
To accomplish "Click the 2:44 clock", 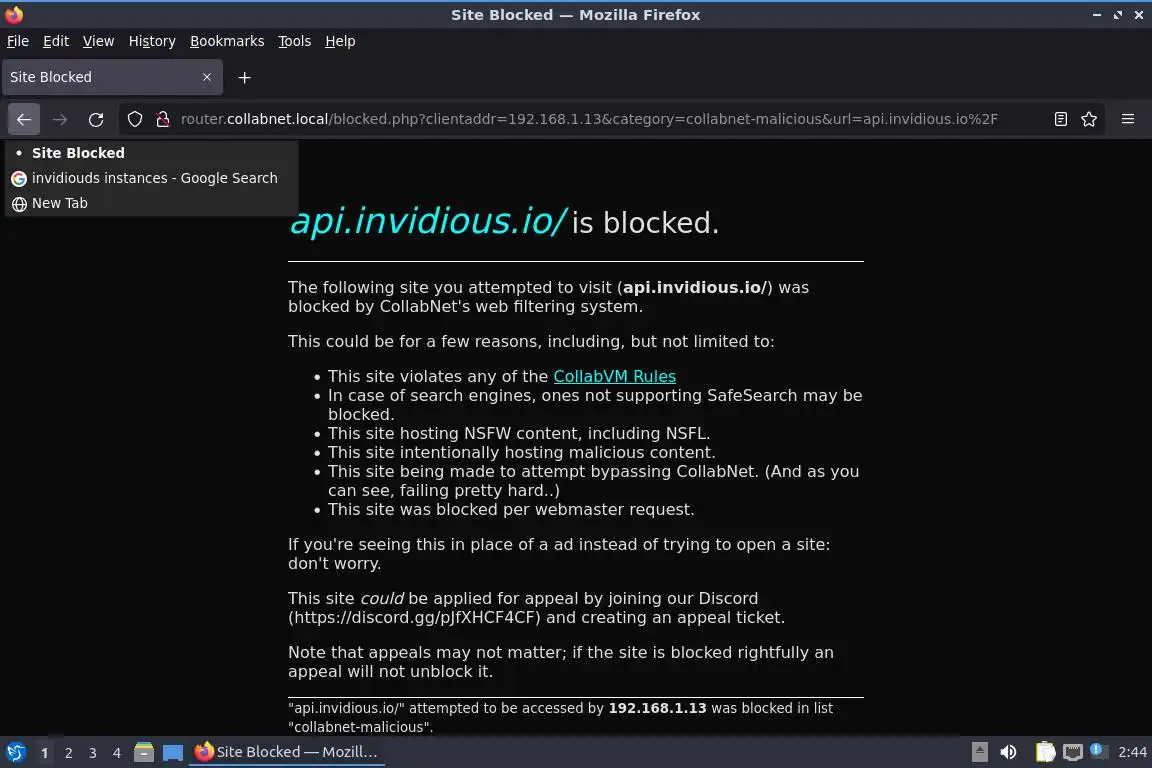I will (1132, 752).
